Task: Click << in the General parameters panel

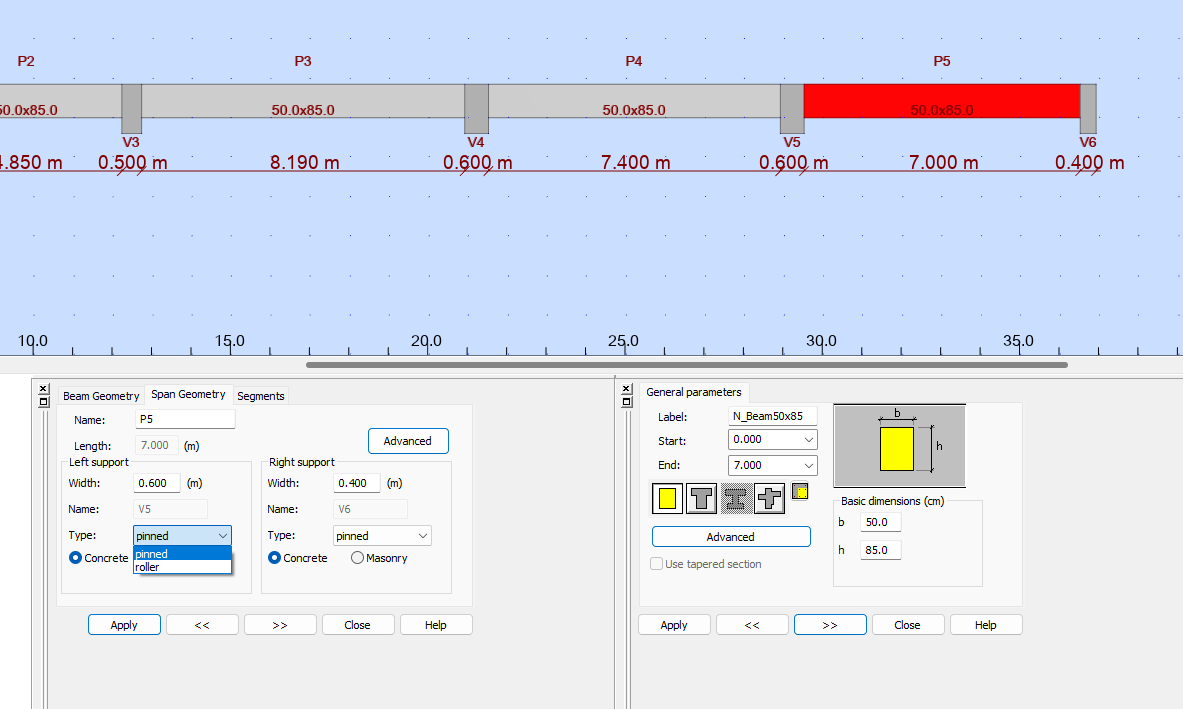Action: pyautogui.click(x=752, y=625)
